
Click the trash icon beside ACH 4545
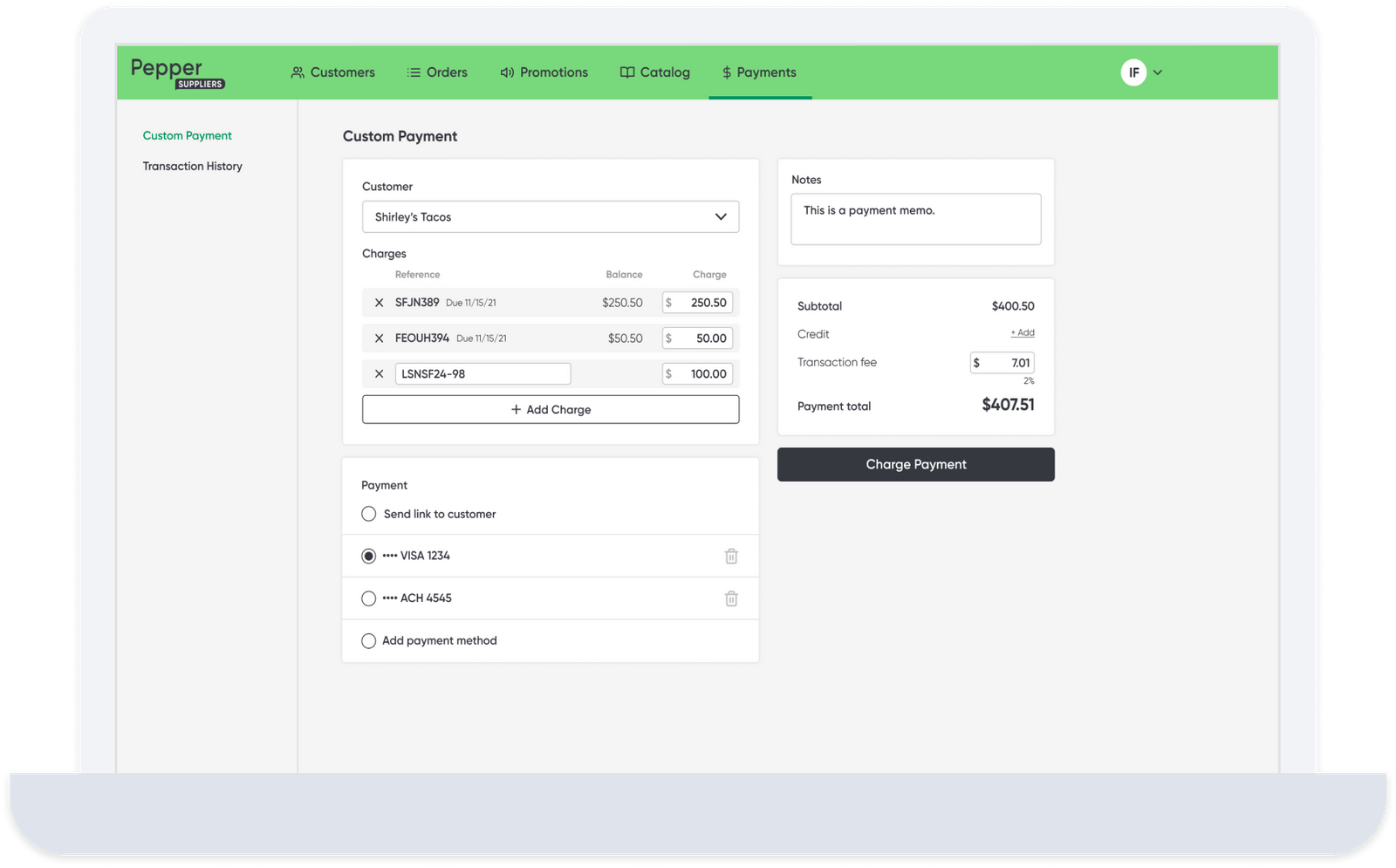(731, 598)
